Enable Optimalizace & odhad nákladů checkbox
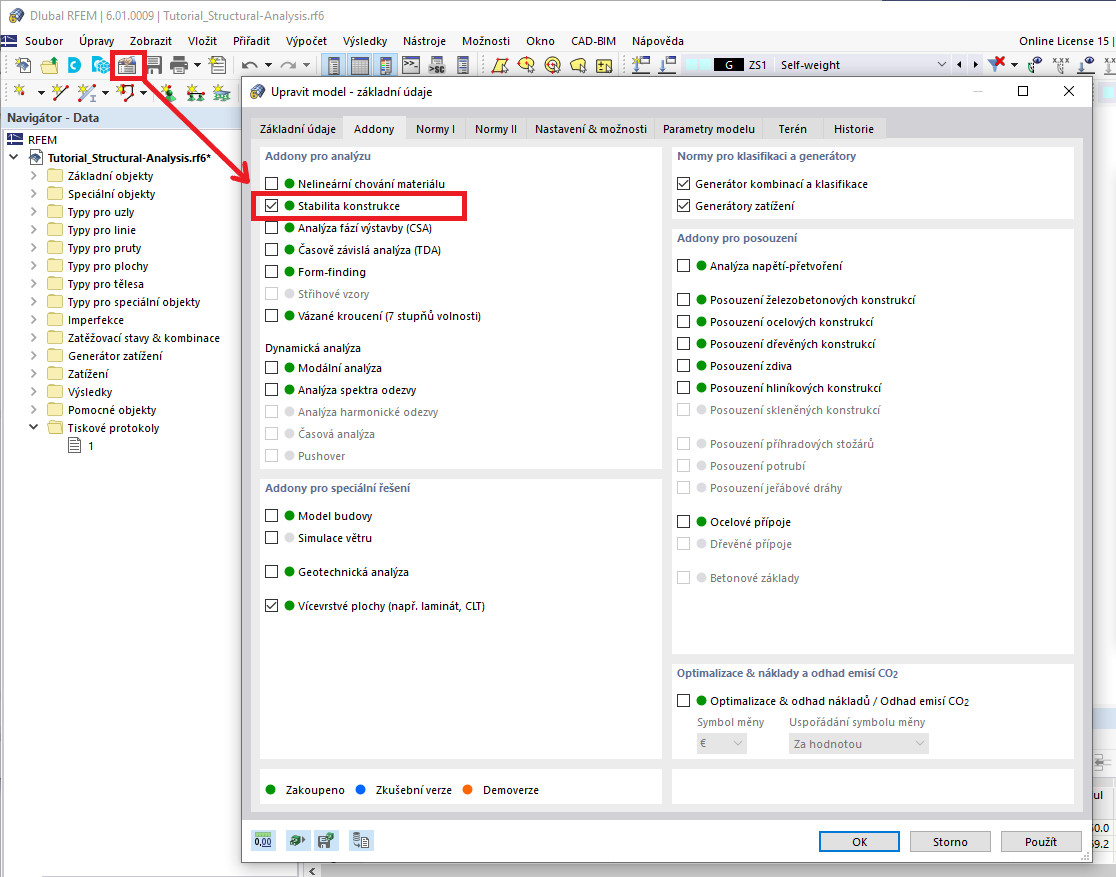This screenshot has height=877, width=1116. pyautogui.click(x=683, y=700)
